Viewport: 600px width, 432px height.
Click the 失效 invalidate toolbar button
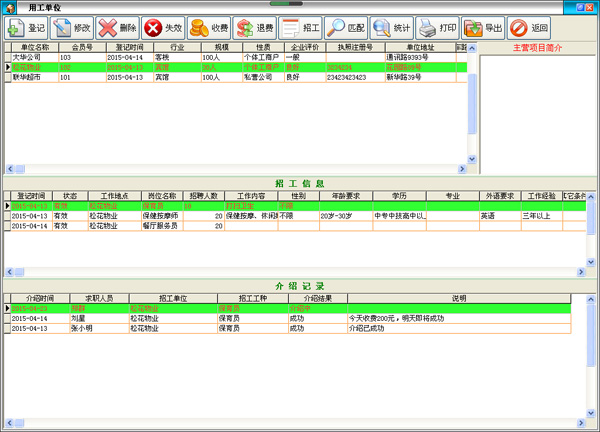click(x=163, y=28)
